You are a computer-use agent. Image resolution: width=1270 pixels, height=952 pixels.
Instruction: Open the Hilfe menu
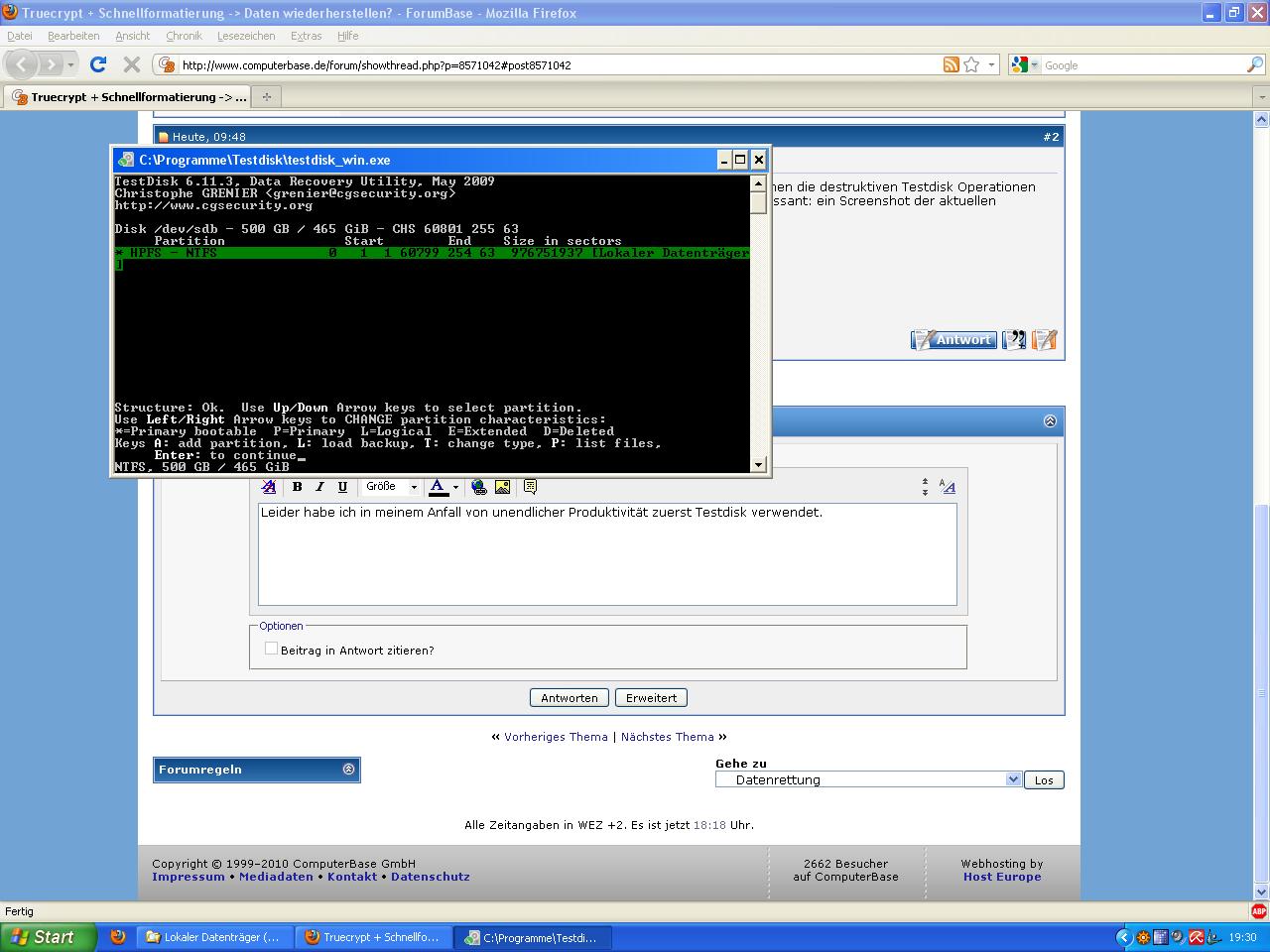click(347, 36)
